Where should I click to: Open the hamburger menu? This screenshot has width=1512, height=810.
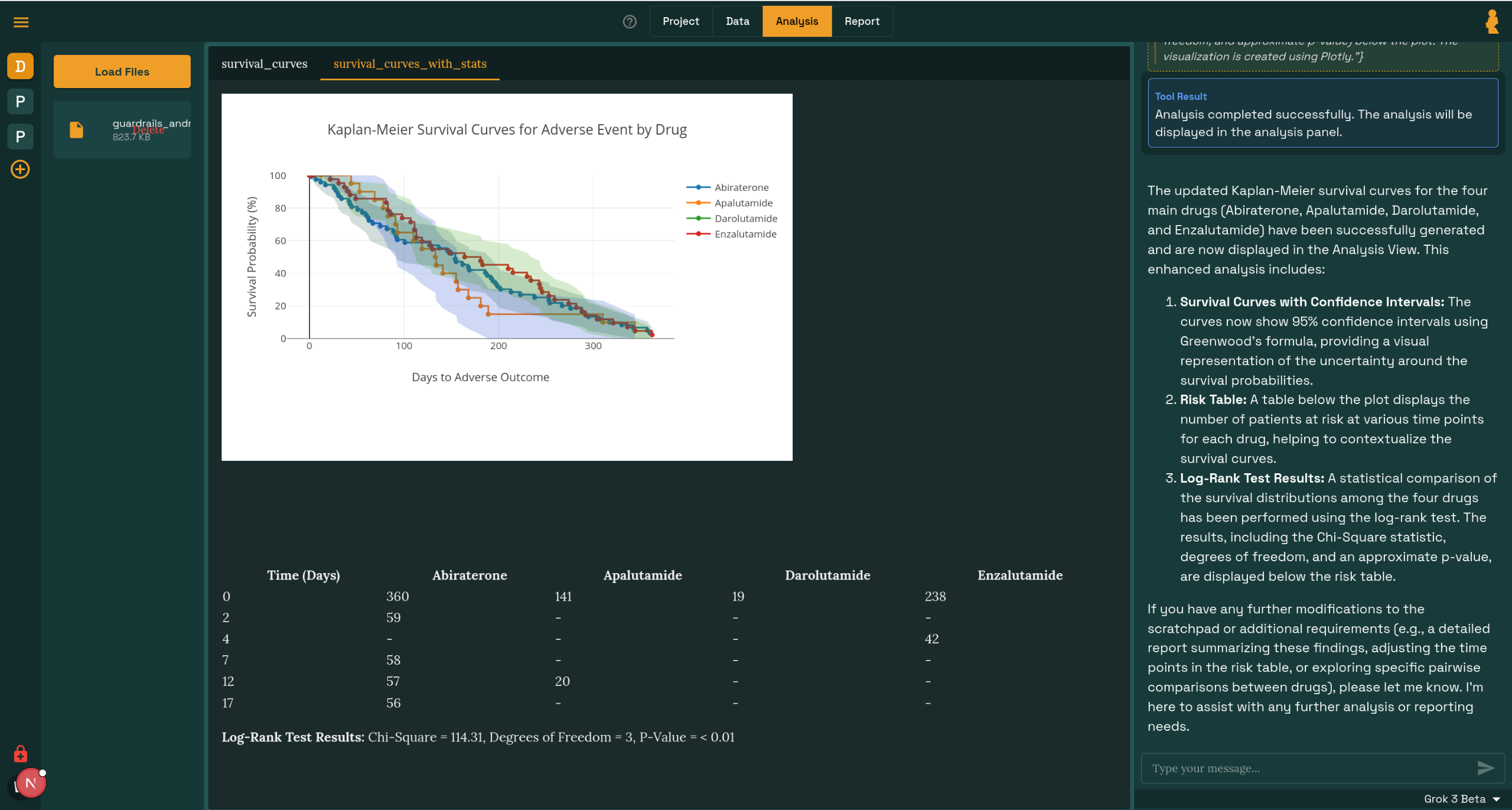[x=21, y=22]
